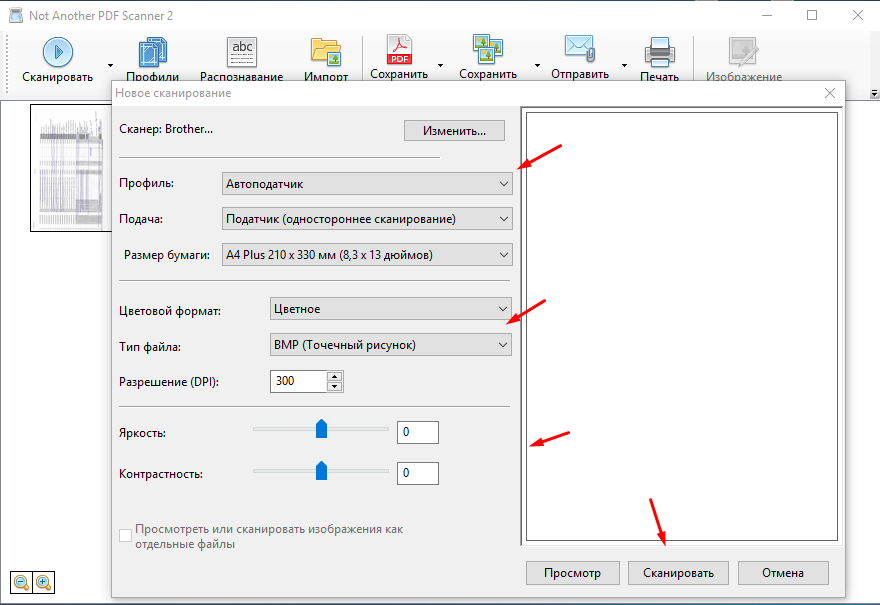Click the app icon in title bar
The height and width of the screenshot is (605, 880).
click(16, 15)
